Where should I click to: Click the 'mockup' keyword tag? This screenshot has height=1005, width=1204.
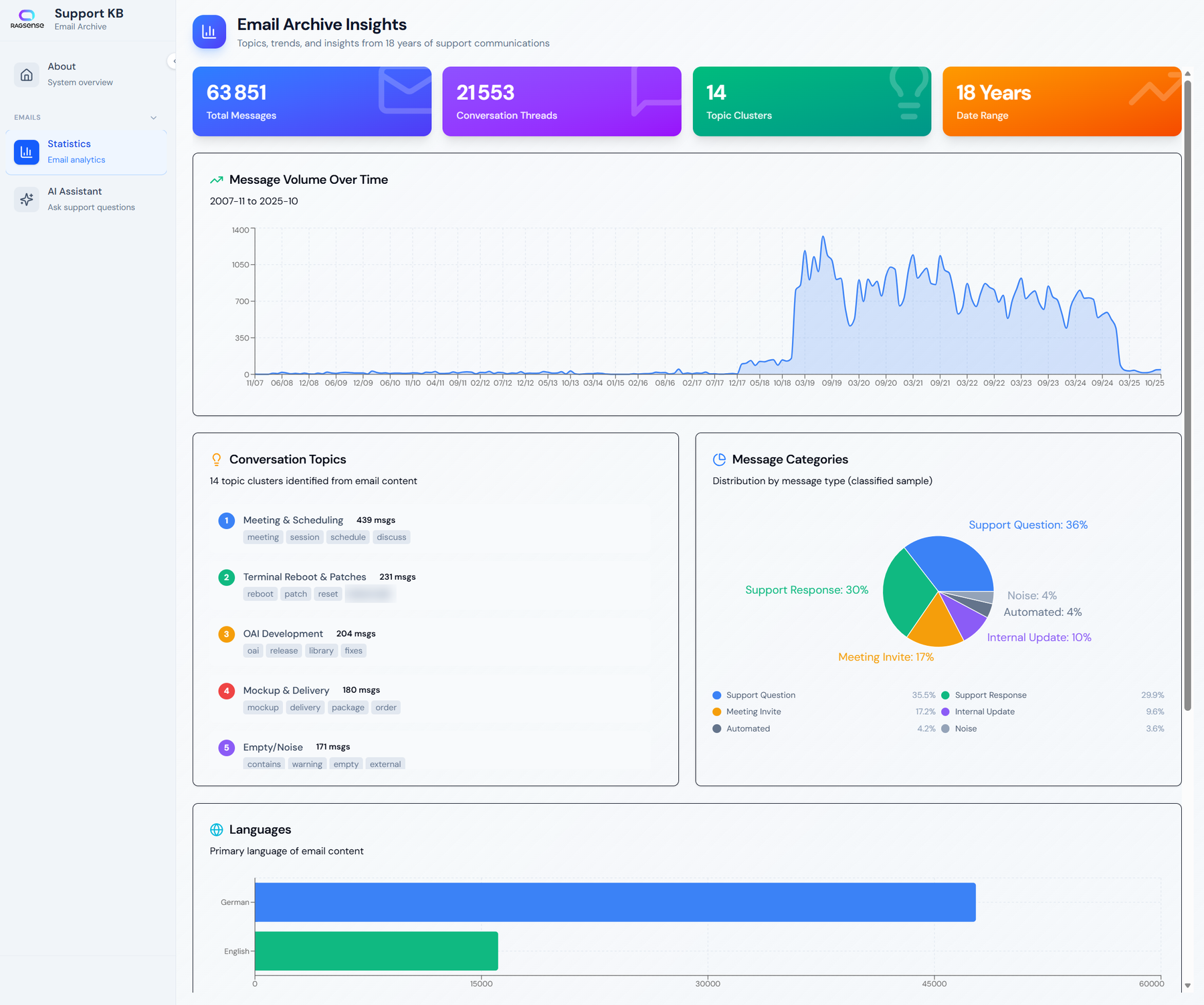click(x=263, y=708)
